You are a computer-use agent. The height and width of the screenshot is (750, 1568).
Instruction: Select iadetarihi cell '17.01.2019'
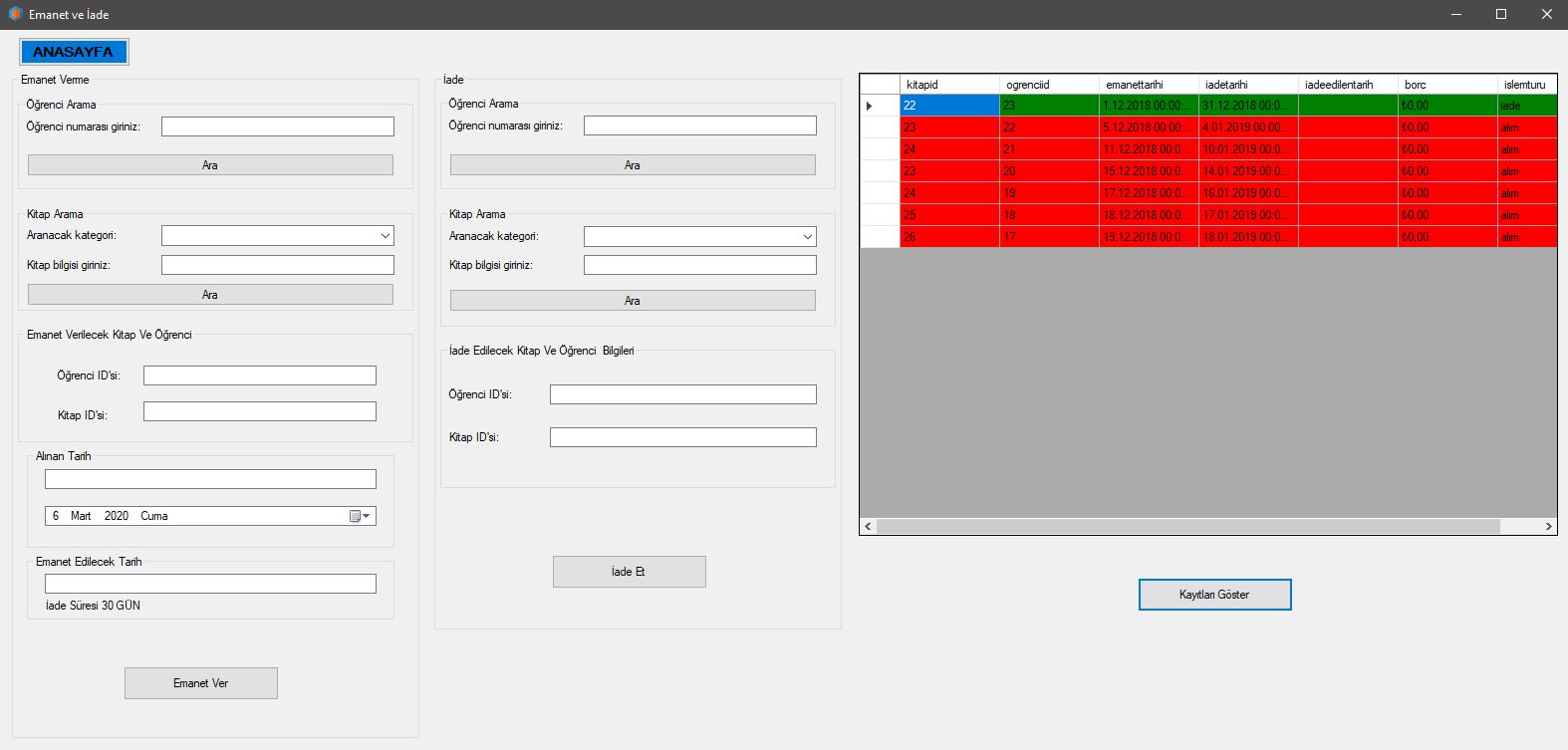[x=1248, y=215]
